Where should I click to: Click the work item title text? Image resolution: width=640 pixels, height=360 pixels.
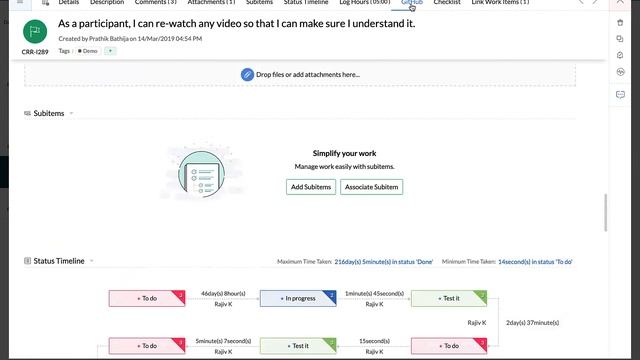[x=236, y=23]
